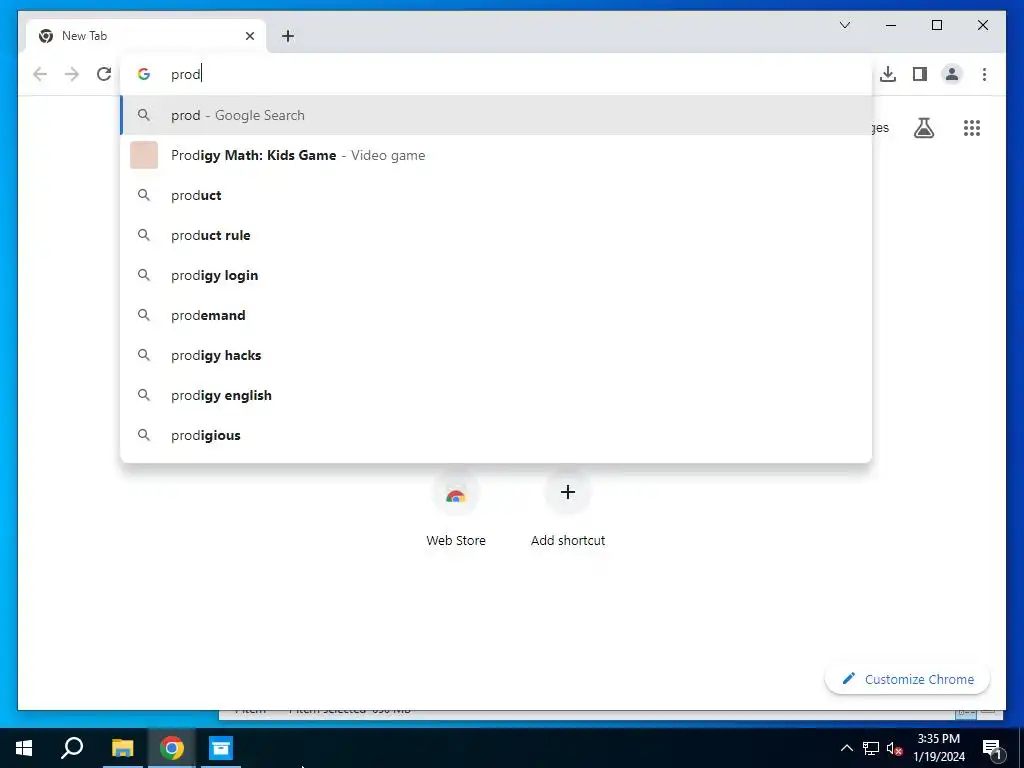
Task: Open Customize Chrome
Action: pos(908,679)
